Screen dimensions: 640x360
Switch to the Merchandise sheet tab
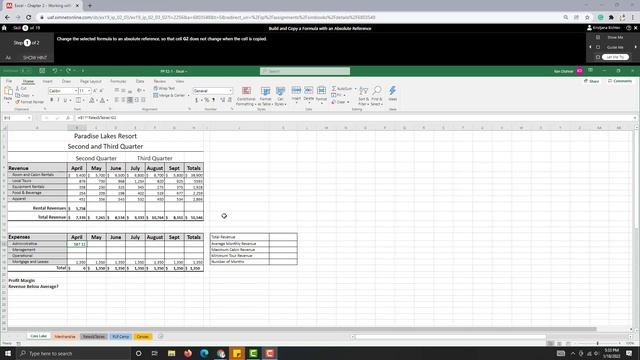[x=65, y=337]
